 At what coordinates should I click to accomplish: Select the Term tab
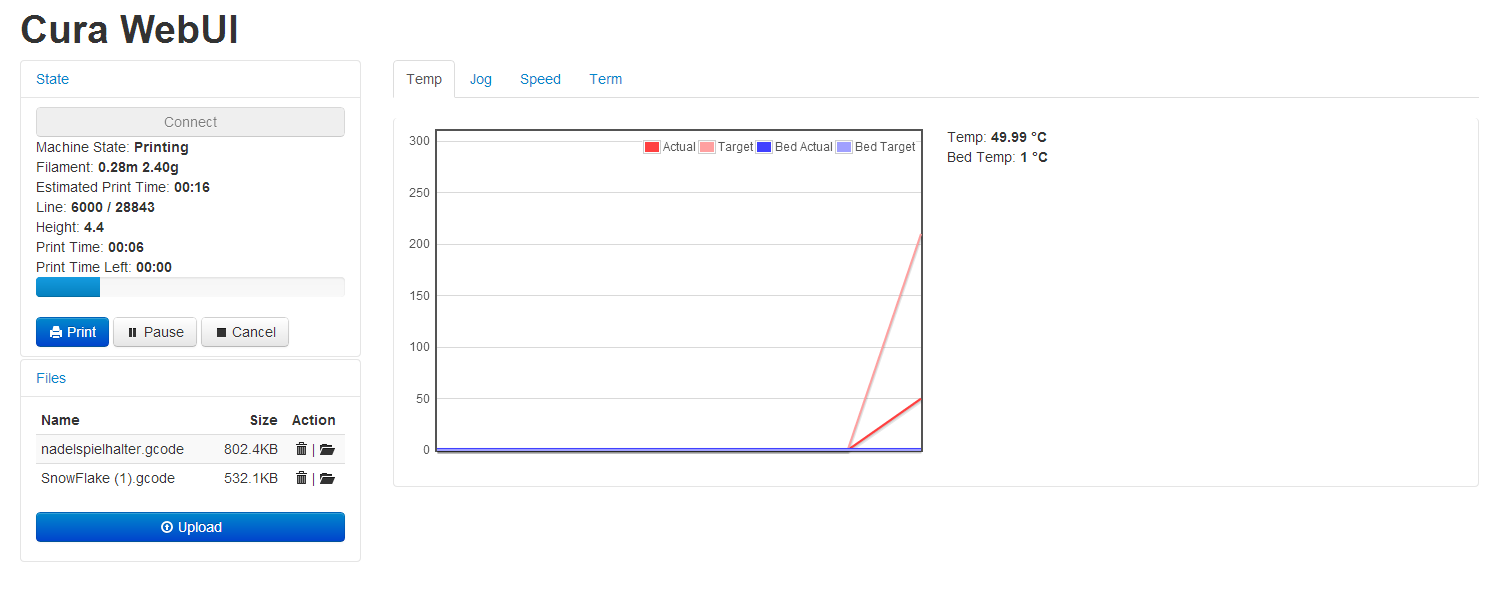pyautogui.click(x=605, y=79)
